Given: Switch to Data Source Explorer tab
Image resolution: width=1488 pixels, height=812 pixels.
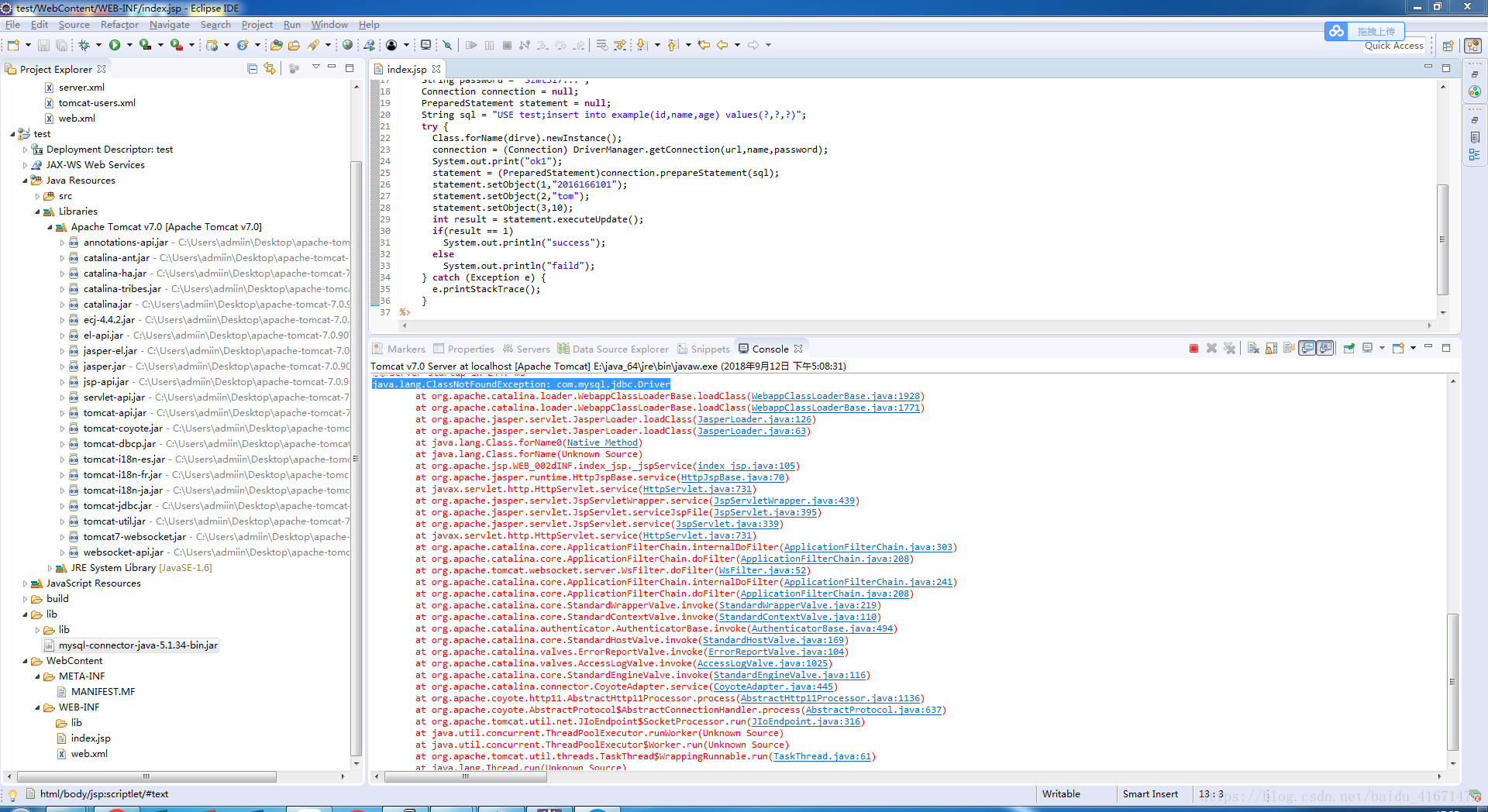Looking at the screenshot, I should pos(613,349).
